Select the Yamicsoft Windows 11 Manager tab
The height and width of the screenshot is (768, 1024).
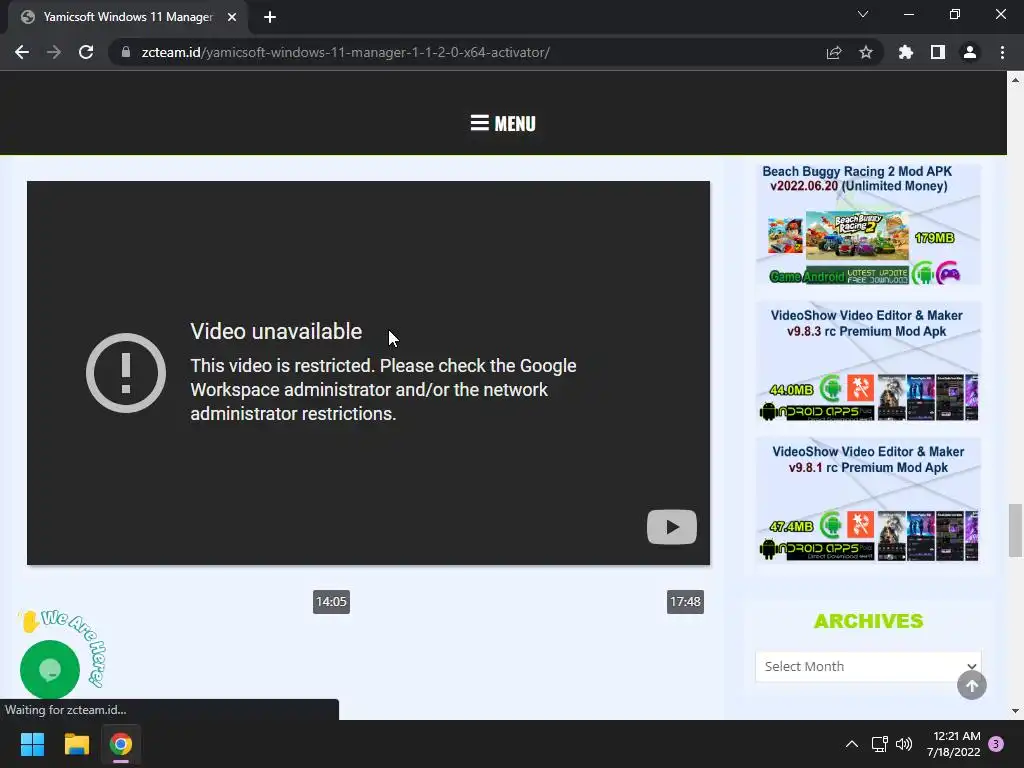coord(127,17)
